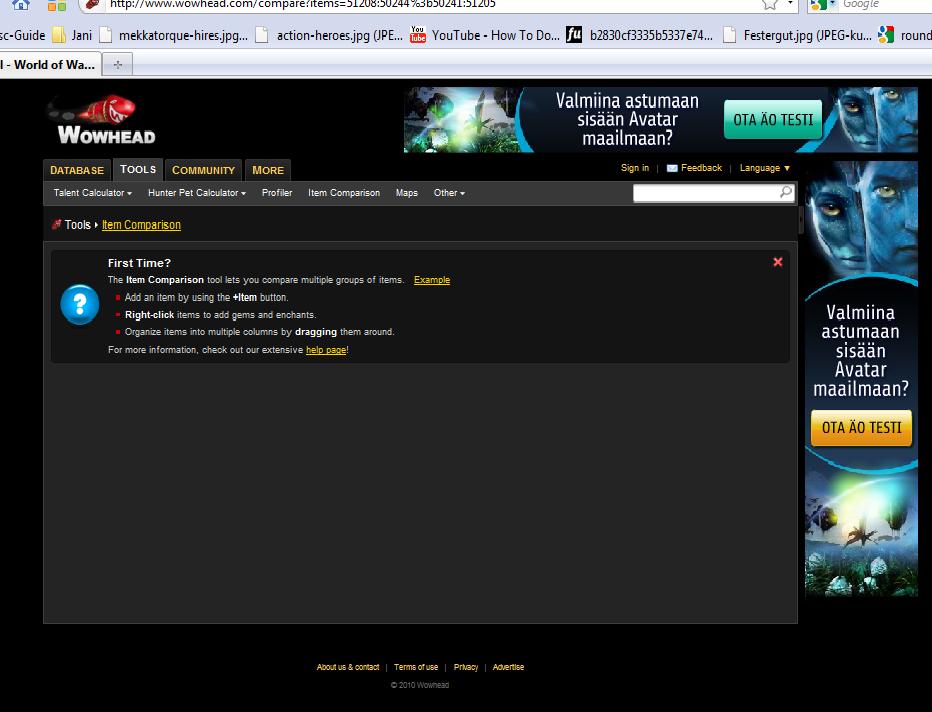Open the Language dropdown
This screenshot has height=712, width=932.
coord(765,168)
